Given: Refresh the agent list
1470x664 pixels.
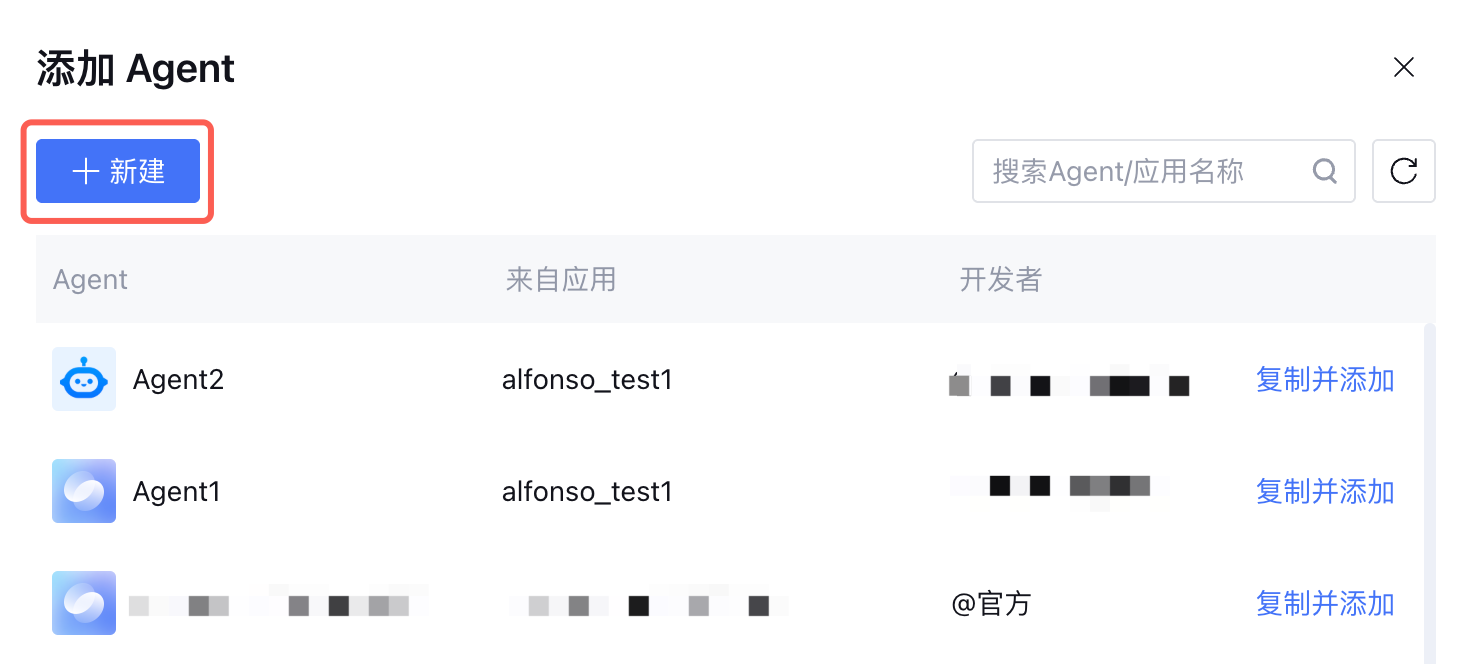Looking at the screenshot, I should point(1403,172).
